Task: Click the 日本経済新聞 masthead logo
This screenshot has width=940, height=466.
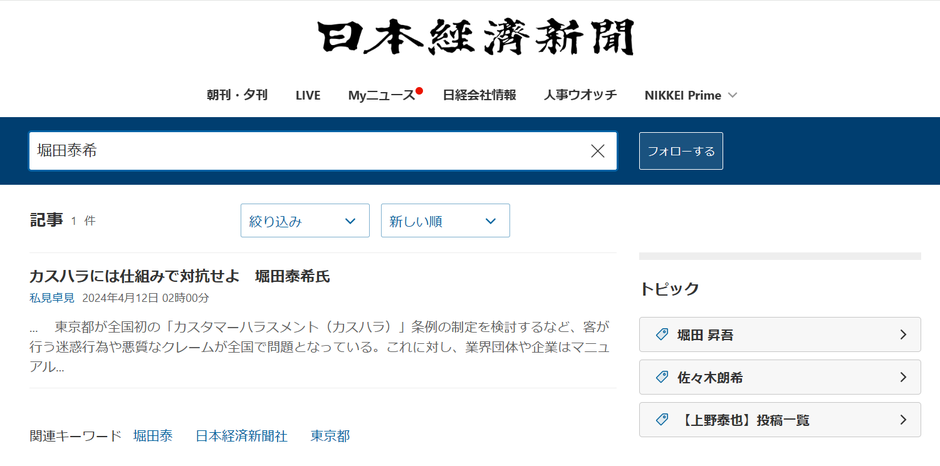Action: [x=475, y=37]
